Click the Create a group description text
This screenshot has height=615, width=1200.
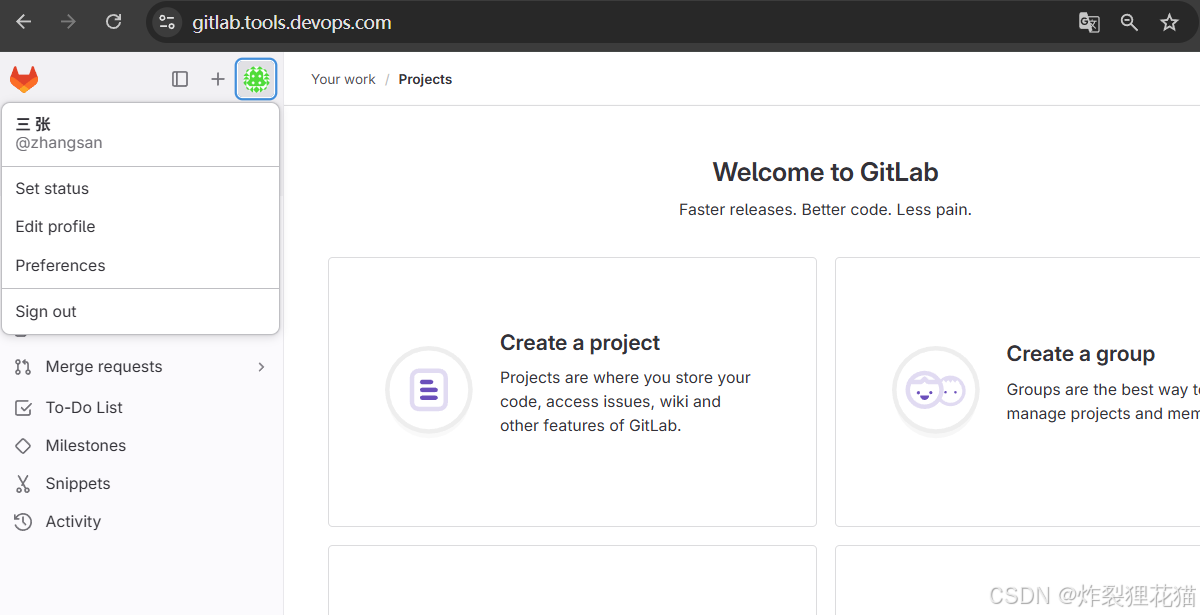pyautogui.click(x=1103, y=402)
